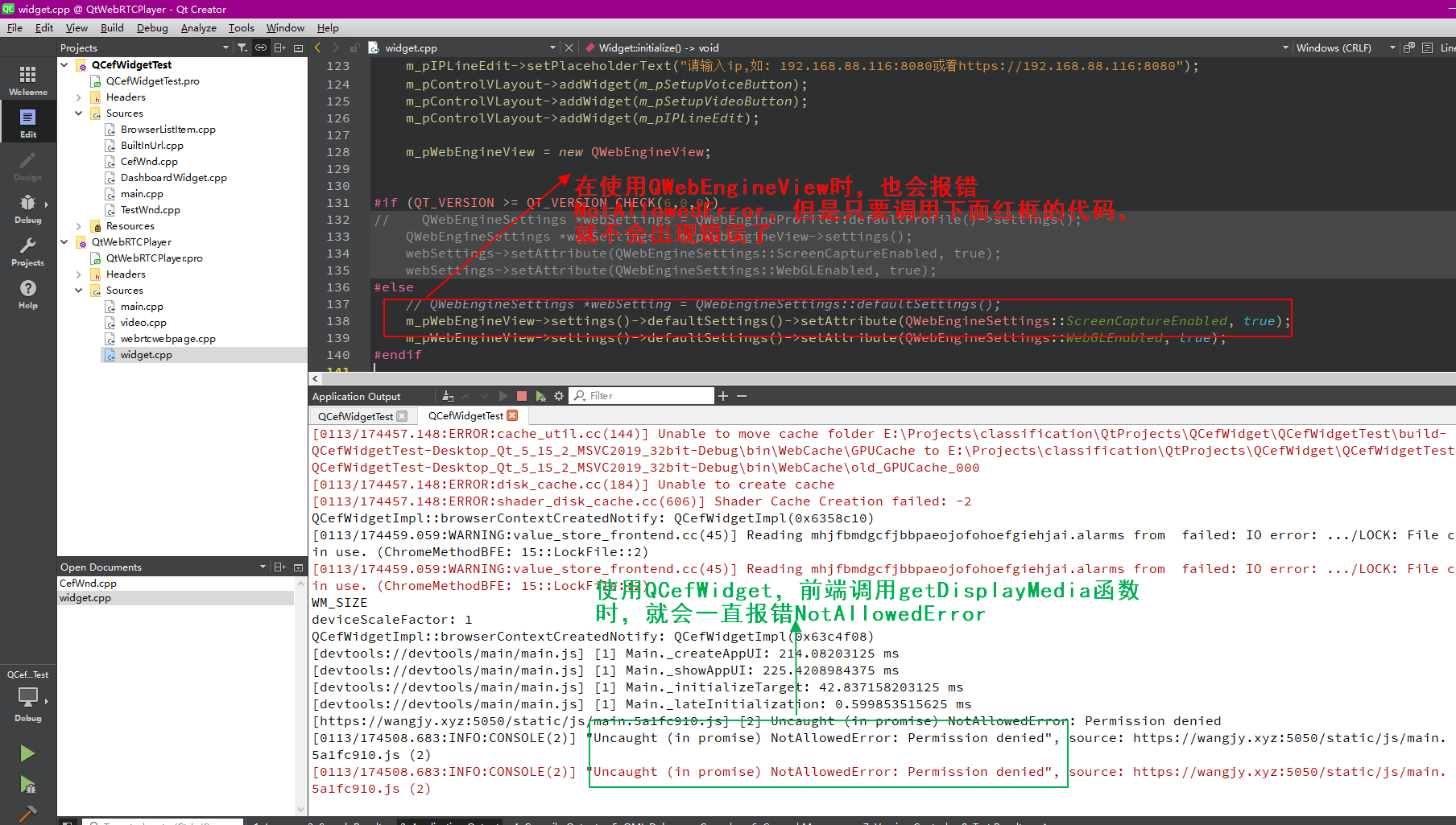
Task: Zoom in the output pane with plus
Action: click(723, 396)
